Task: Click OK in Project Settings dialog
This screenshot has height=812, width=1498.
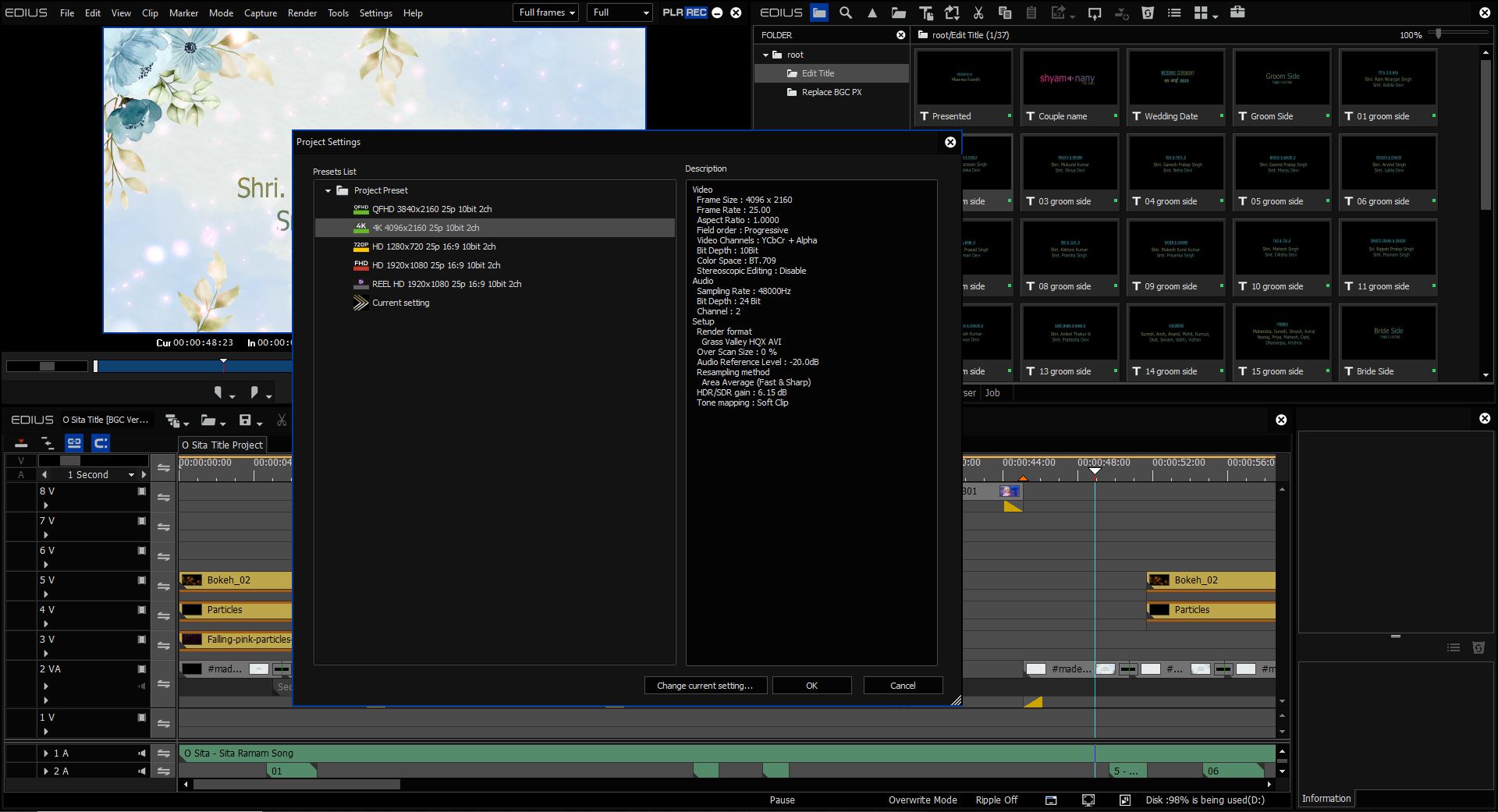Action: point(811,686)
